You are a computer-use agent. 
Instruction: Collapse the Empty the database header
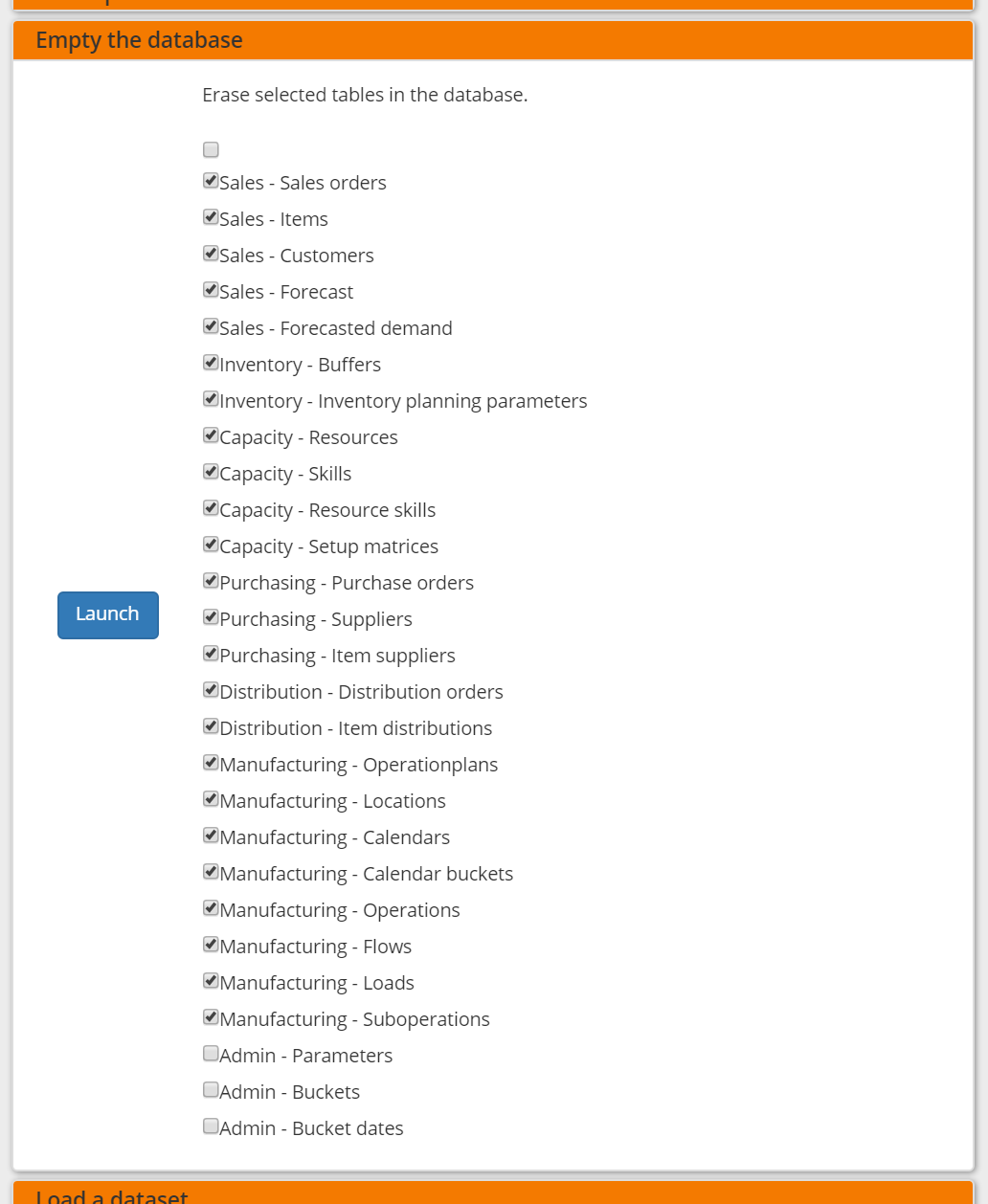[x=139, y=40]
